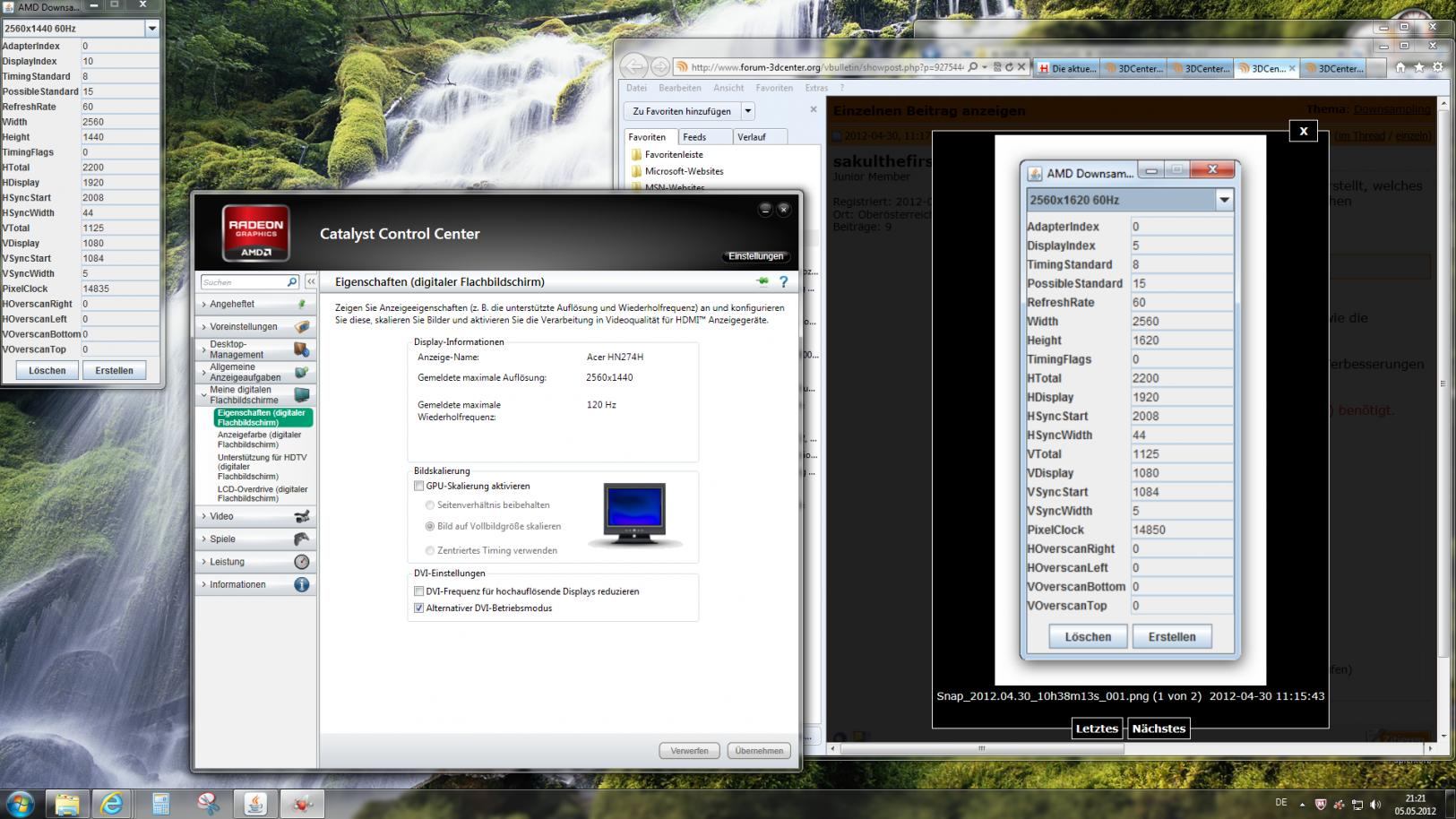The width and height of the screenshot is (1456, 819).
Task: Click the Zu Favoriten hinzufügen button
Action: click(682, 111)
